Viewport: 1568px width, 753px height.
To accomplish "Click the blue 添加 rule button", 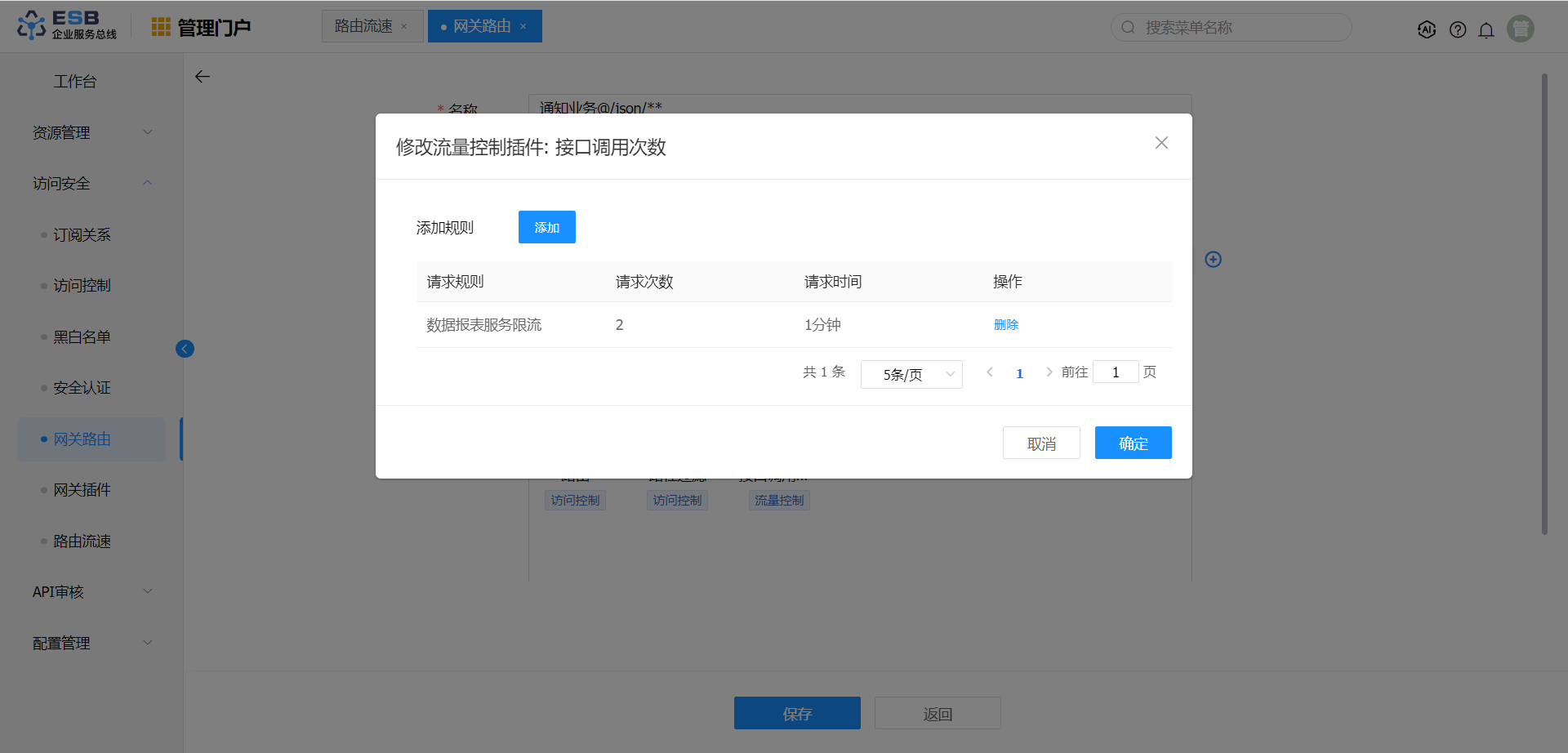I will [x=547, y=227].
